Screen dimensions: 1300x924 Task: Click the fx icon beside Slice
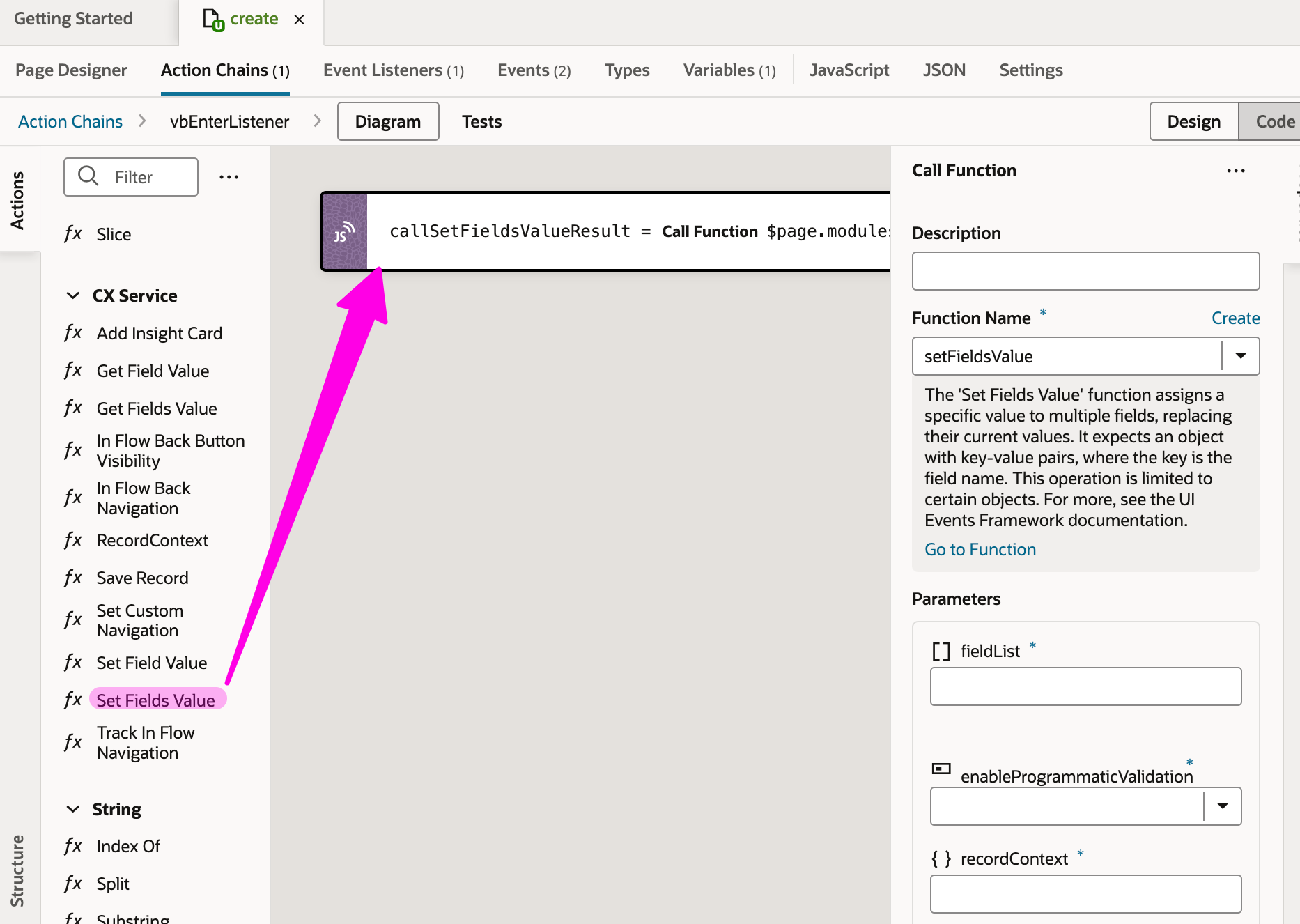73,233
